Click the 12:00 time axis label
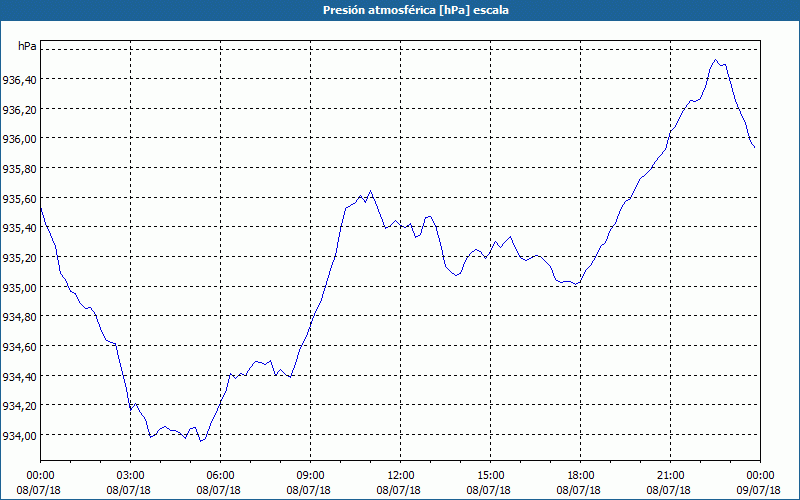Screen dimensions: 800x500 (401, 475)
